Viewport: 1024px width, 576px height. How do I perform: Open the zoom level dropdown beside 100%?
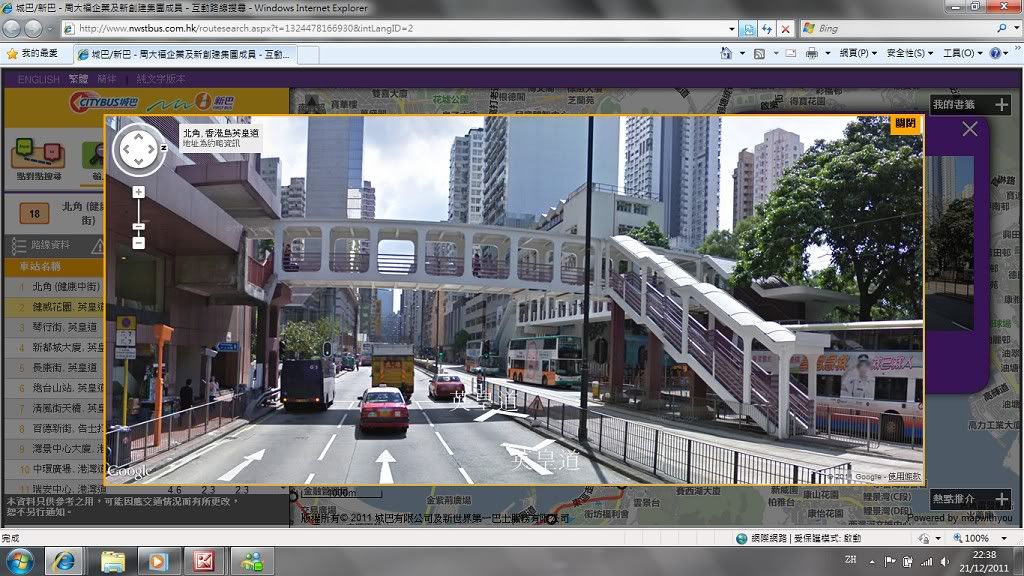coord(1004,538)
